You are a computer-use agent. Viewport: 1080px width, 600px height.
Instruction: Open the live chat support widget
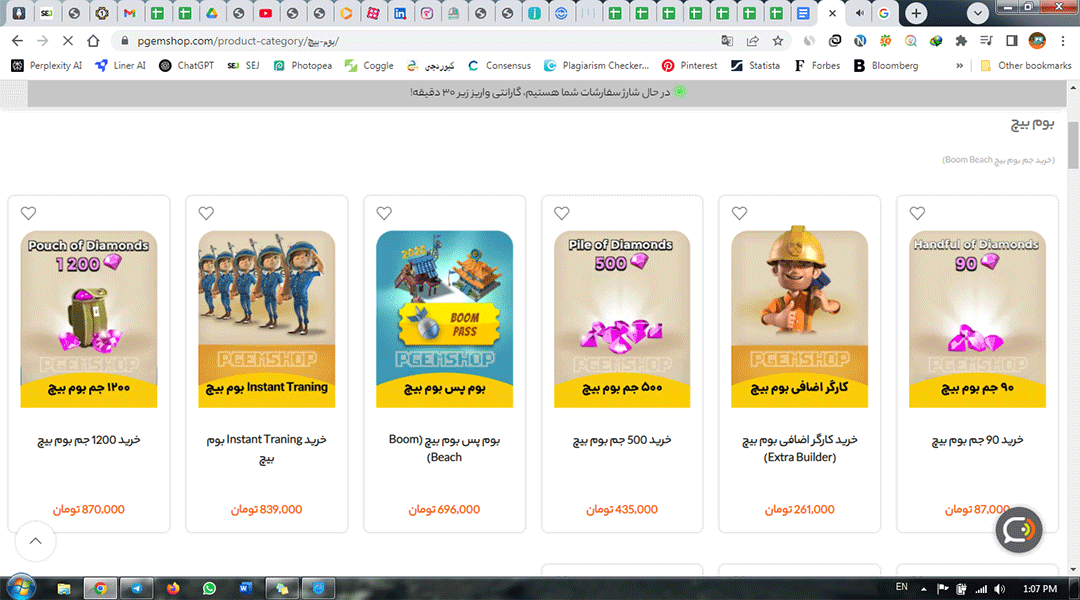(1019, 530)
